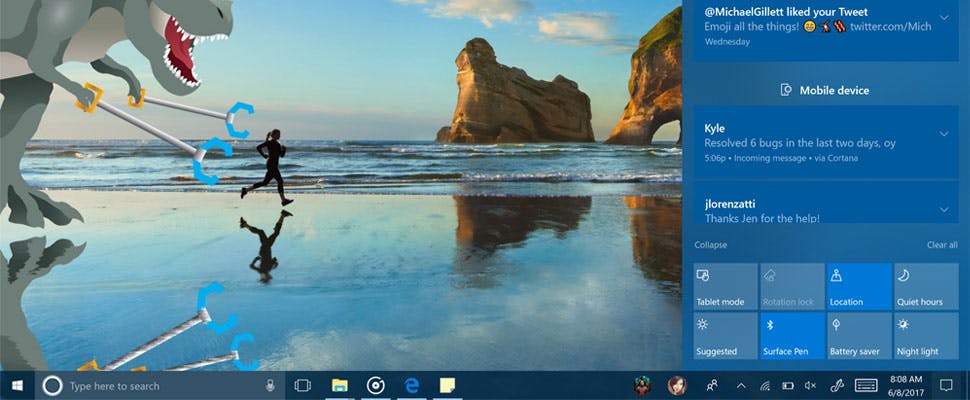Viewport: 970px width, 400px height.
Task: Open 'Thanks Jen for the help!' notification
Action: click(x=826, y=203)
